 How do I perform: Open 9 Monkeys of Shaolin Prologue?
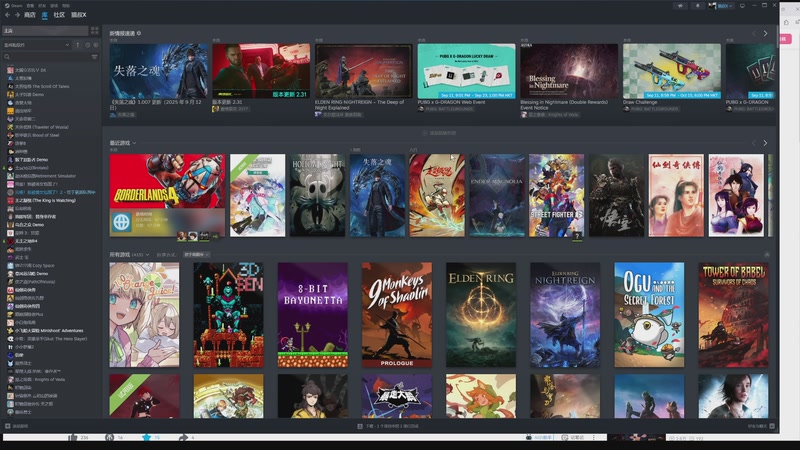(x=397, y=315)
